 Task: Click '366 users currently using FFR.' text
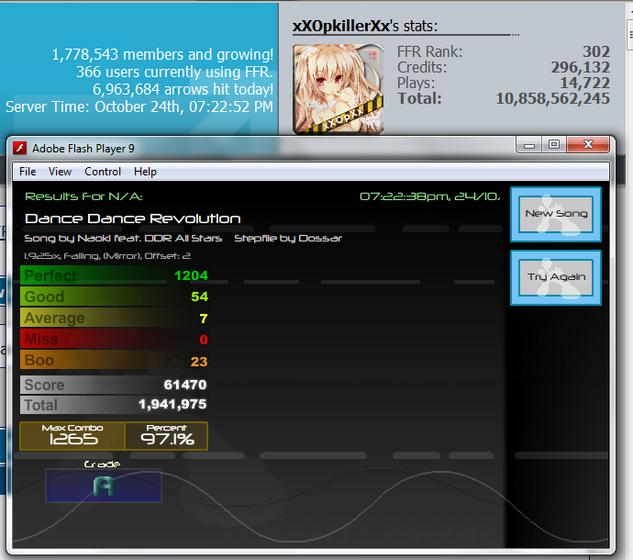click(x=174, y=72)
